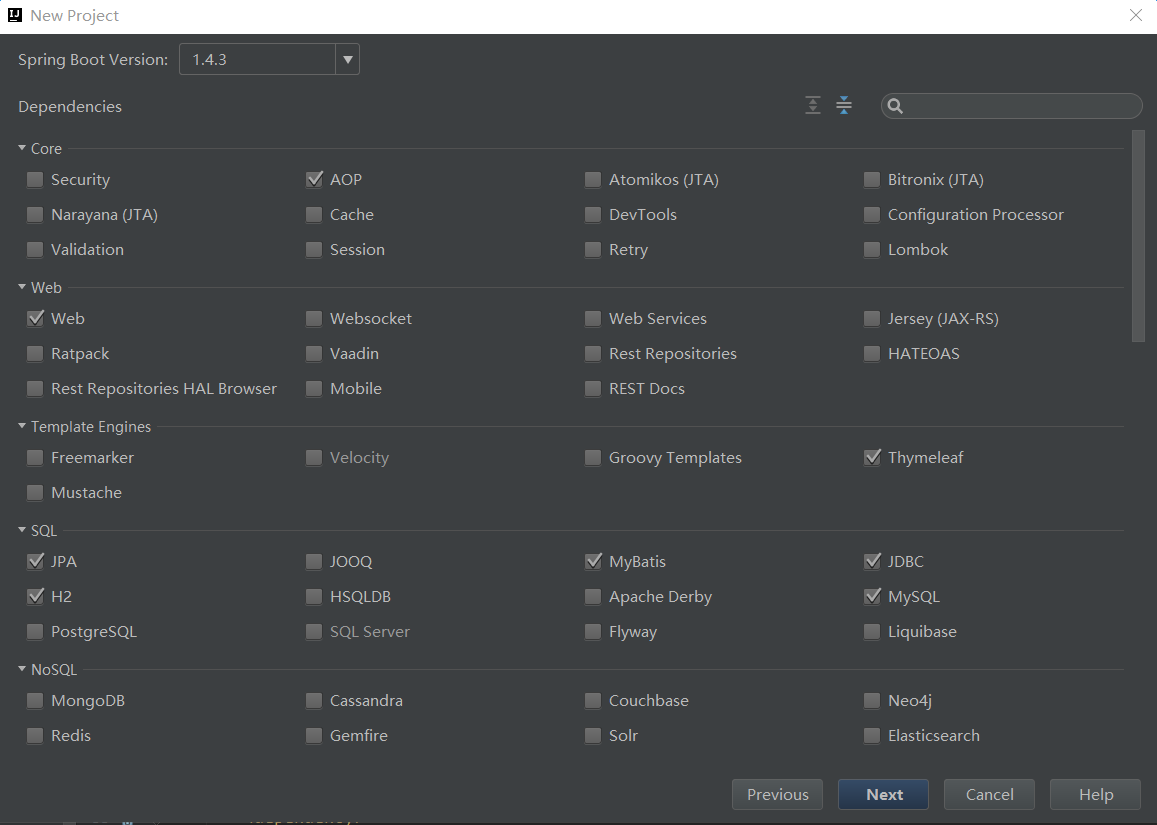Enable the Security dependency checkbox

tap(35, 180)
